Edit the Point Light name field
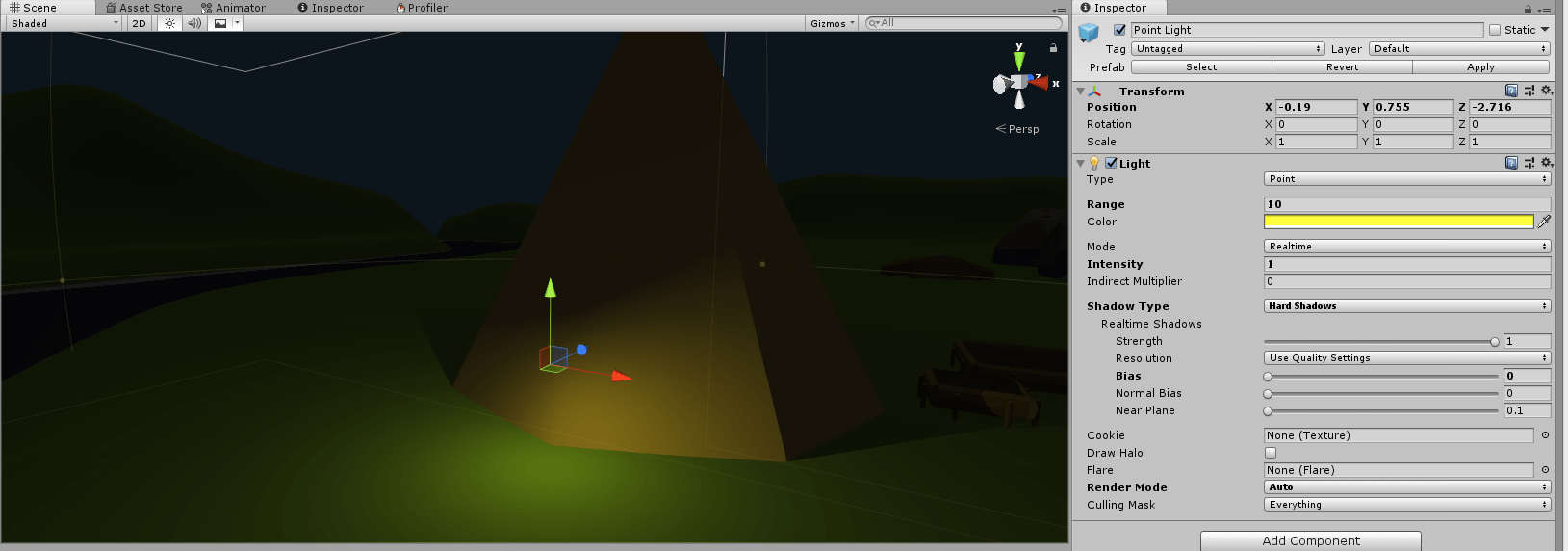This screenshot has height=551, width=1568. coord(1307,30)
